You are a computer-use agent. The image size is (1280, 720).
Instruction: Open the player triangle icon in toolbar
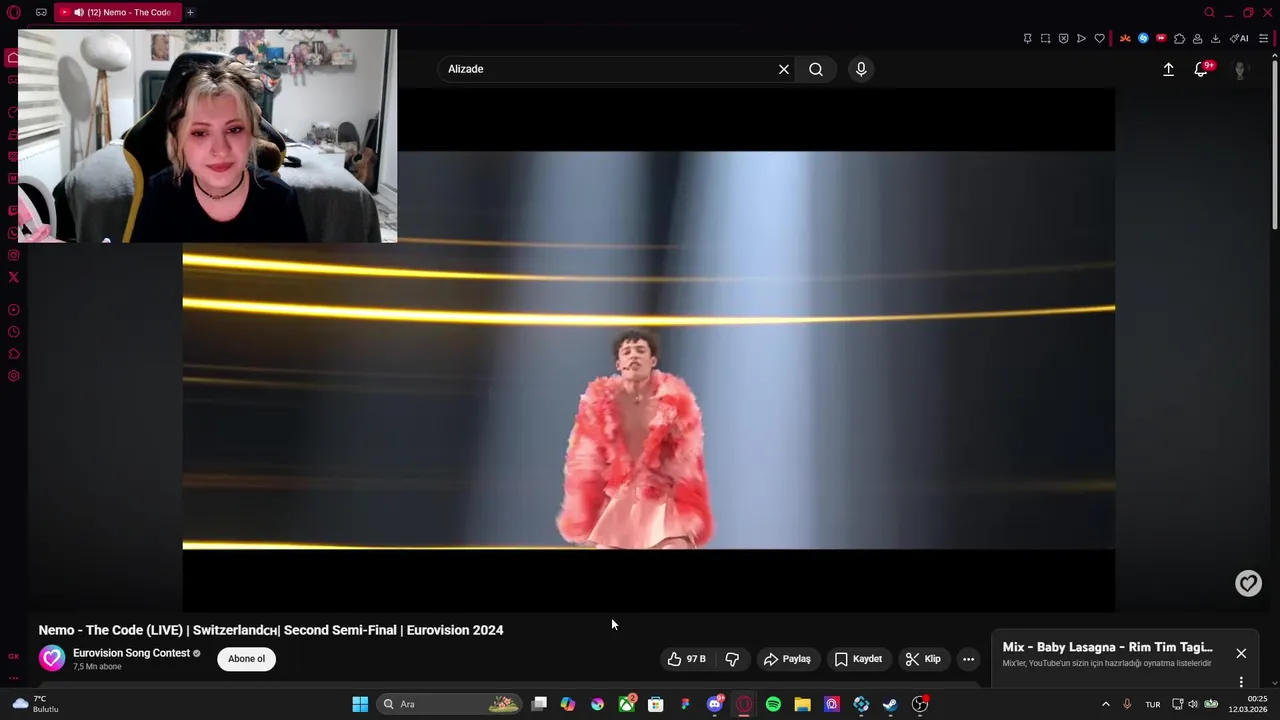(1081, 39)
